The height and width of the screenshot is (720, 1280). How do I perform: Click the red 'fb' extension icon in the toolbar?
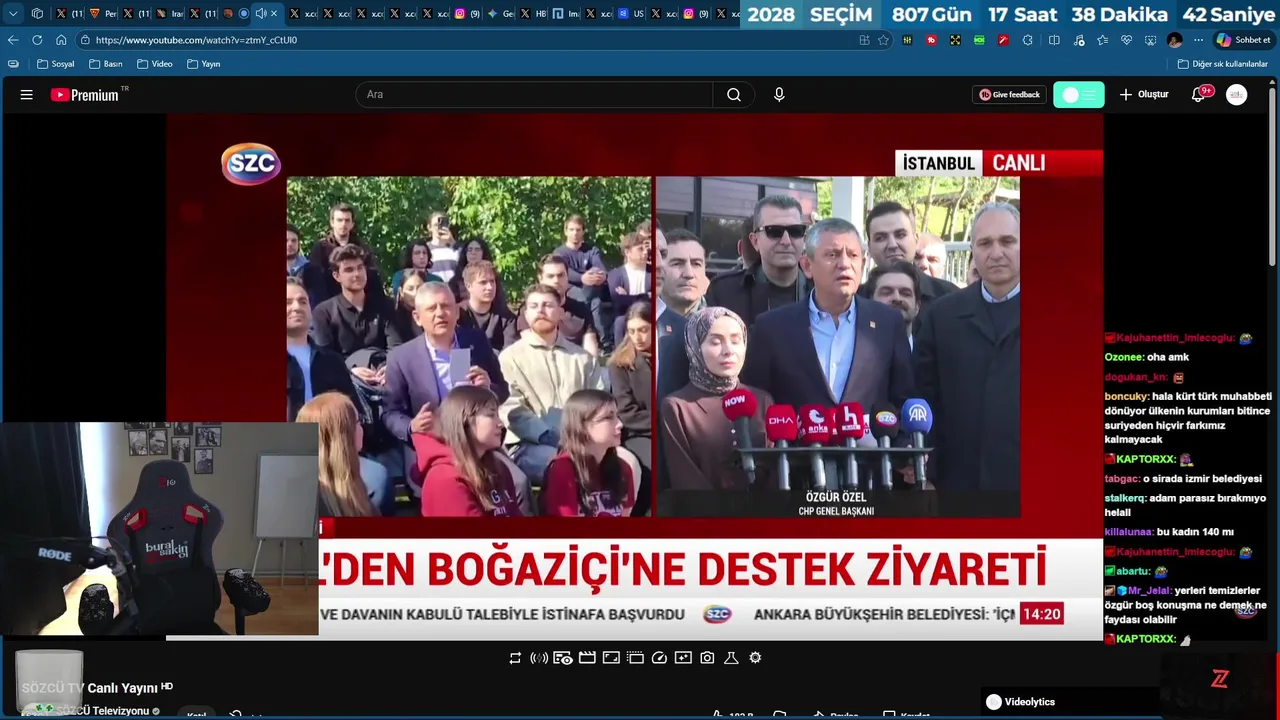pos(931,40)
